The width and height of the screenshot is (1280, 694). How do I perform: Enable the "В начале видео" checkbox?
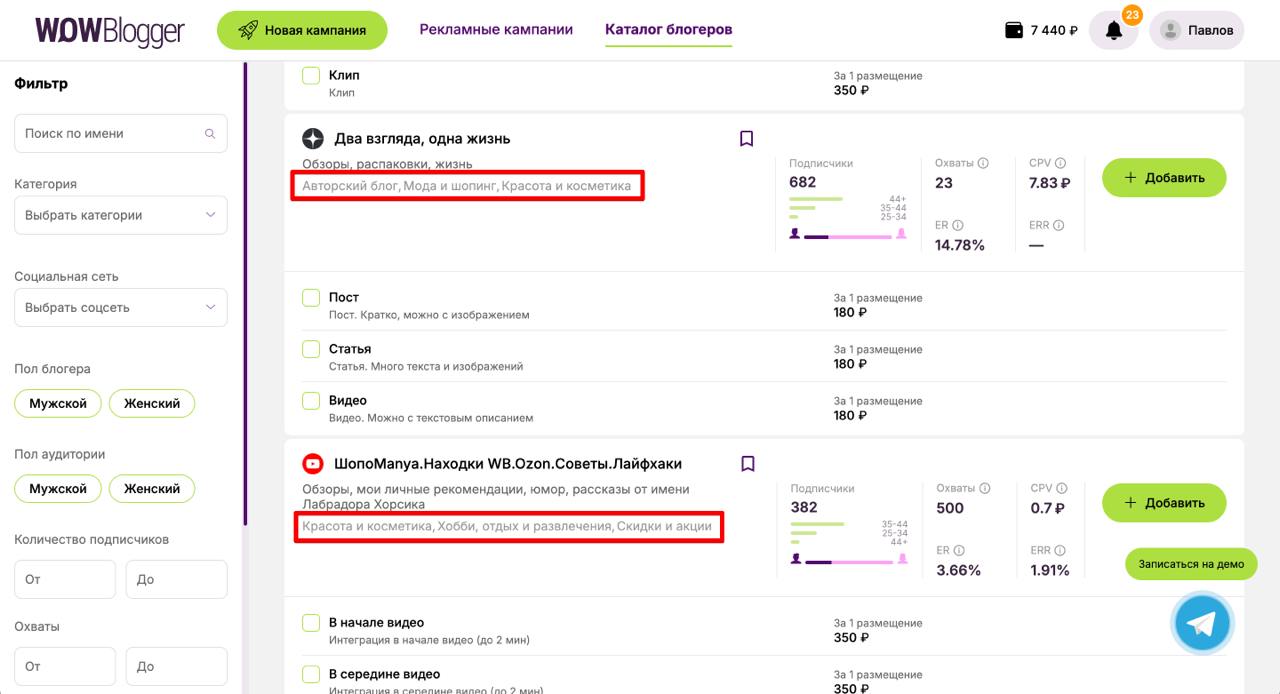point(311,623)
